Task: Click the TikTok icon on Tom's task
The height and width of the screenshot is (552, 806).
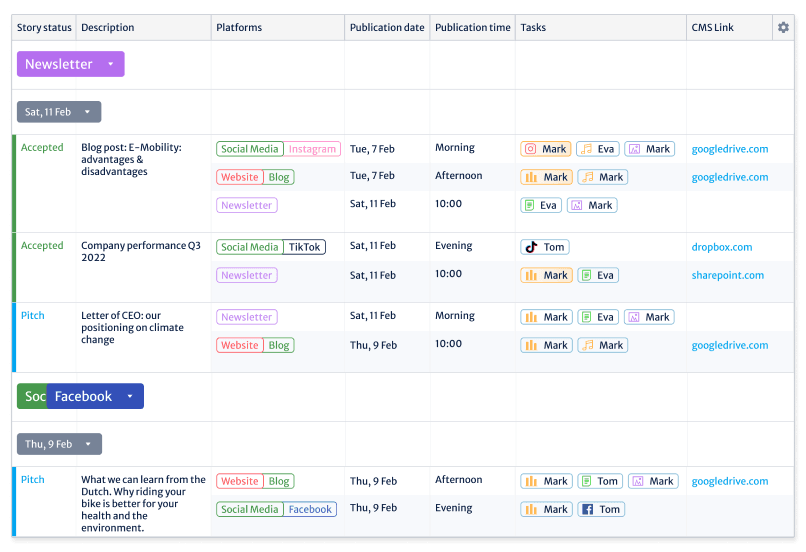Action: point(531,247)
